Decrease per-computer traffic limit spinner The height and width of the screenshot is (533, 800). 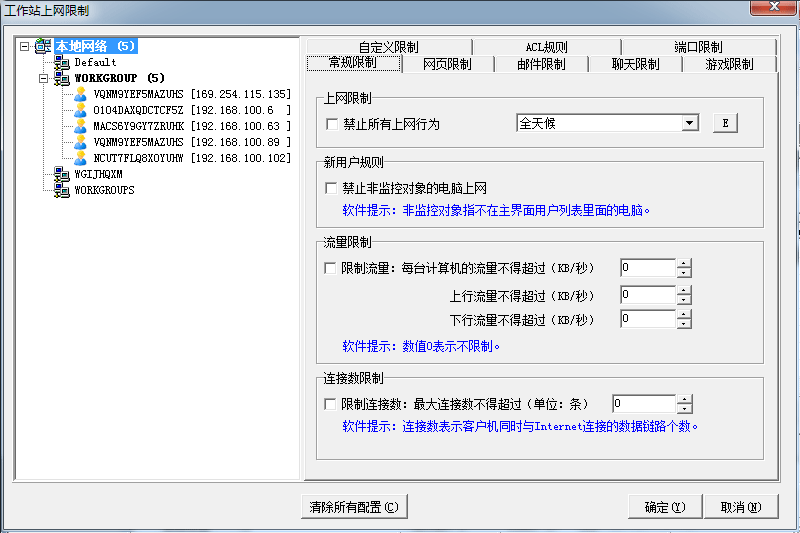pos(684,273)
